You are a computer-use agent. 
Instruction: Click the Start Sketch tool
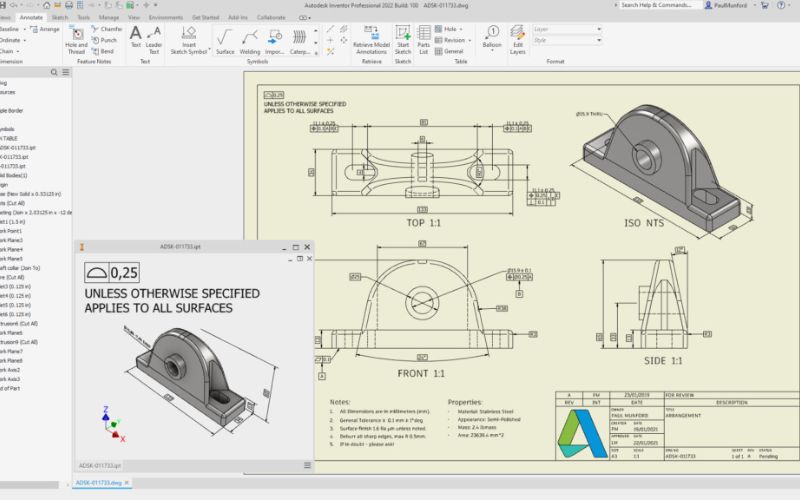[403, 40]
